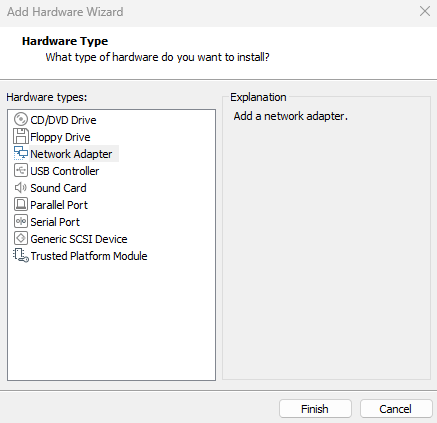Close the wizard with the X button
437x423 pixels.
click(425, 11)
